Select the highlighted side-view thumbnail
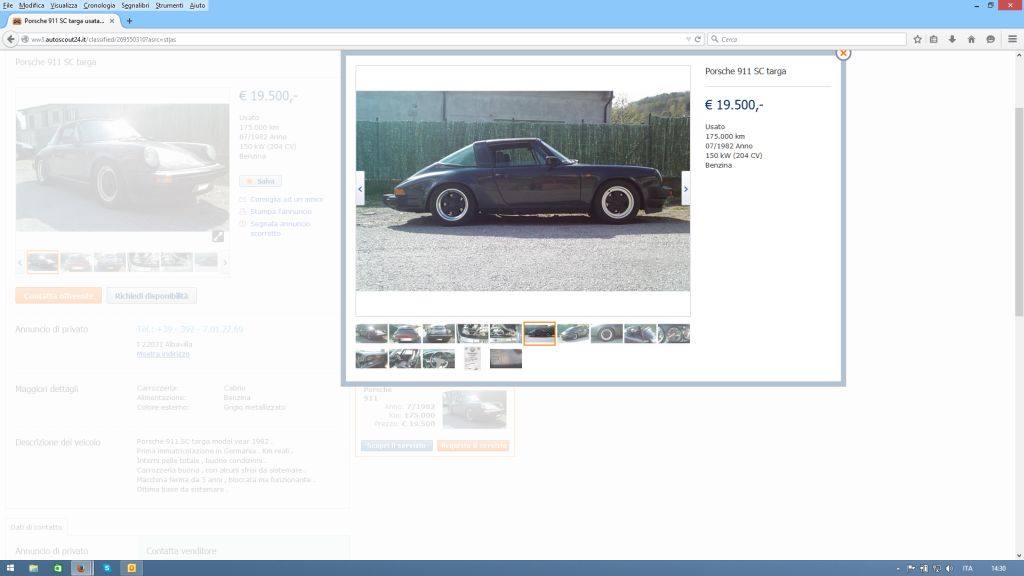This screenshot has height=576, width=1024. pos(539,334)
